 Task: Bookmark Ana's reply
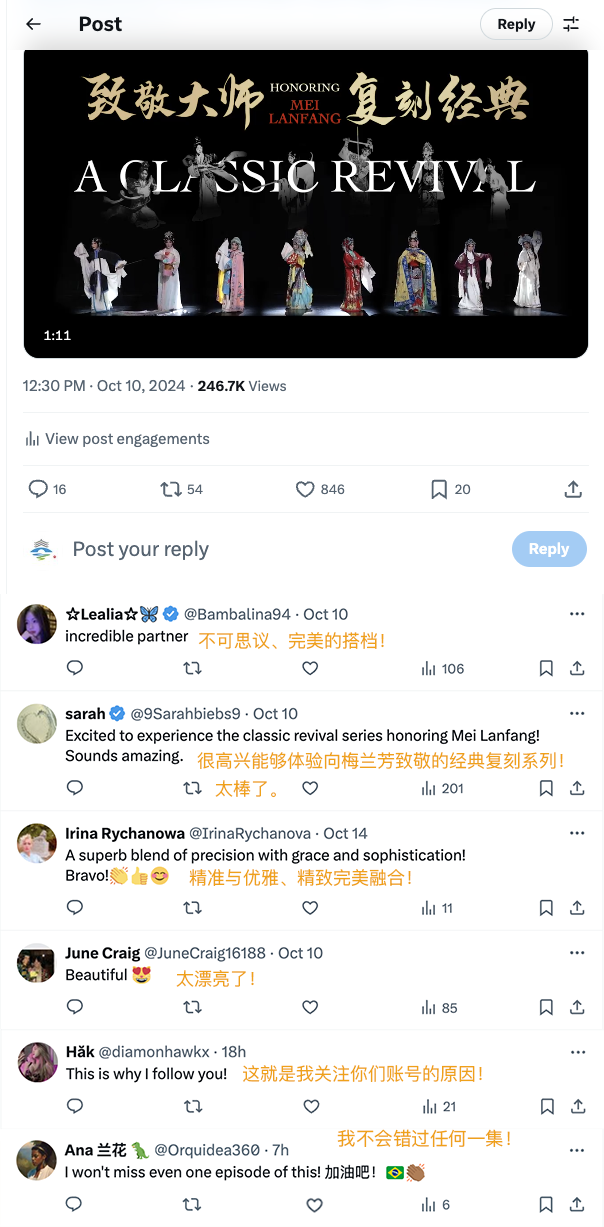click(x=546, y=1205)
